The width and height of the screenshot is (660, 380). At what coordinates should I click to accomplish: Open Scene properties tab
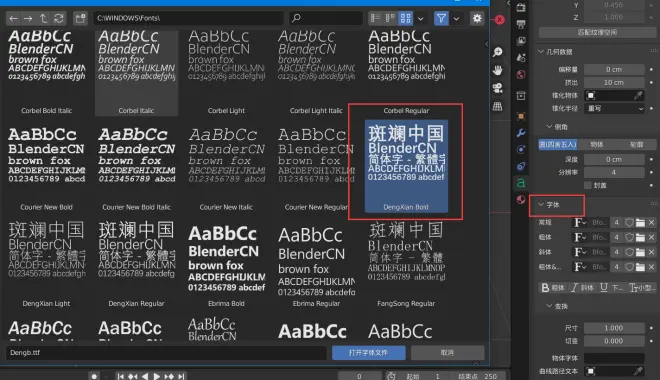click(x=521, y=58)
